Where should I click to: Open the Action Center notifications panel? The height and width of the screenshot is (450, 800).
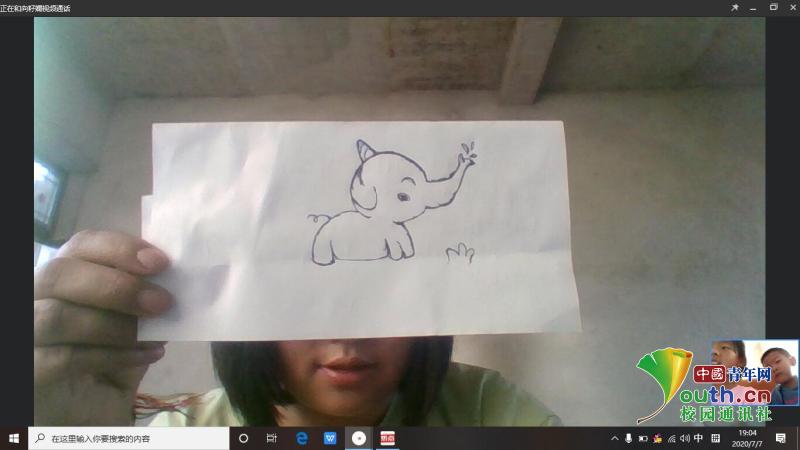780,438
